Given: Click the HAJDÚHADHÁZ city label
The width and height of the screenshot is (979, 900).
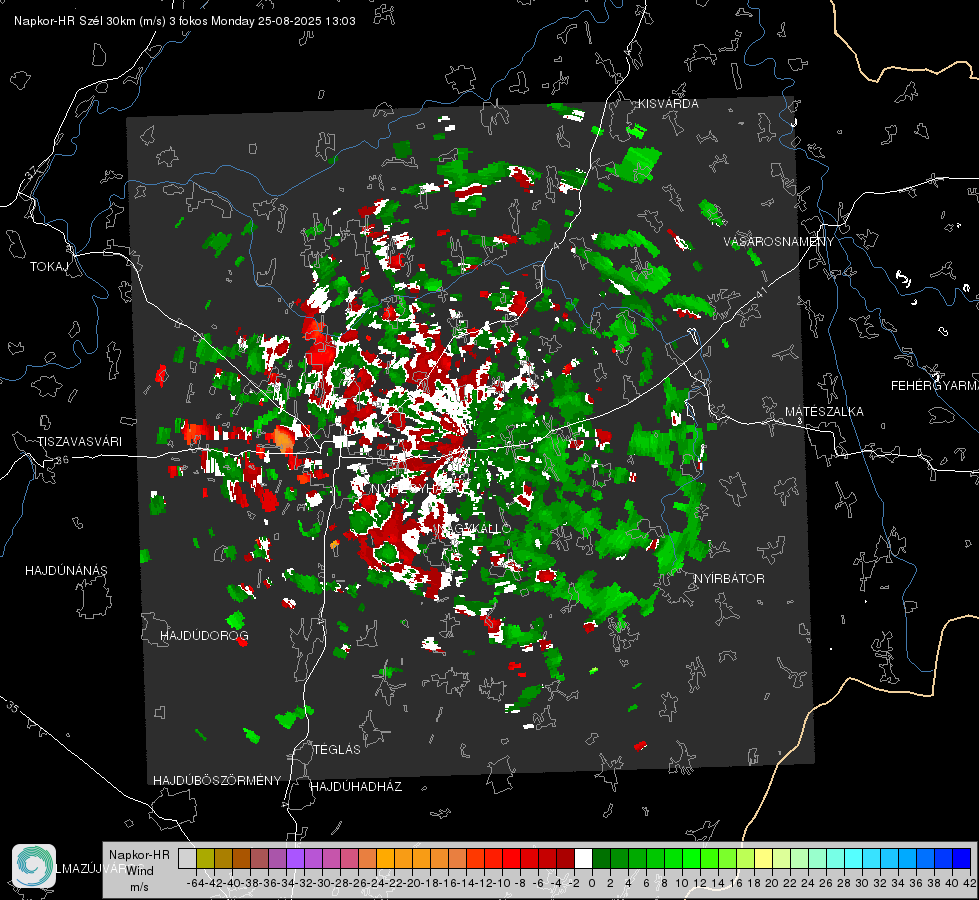Looking at the screenshot, I should pyautogui.click(x=356, y=787).
